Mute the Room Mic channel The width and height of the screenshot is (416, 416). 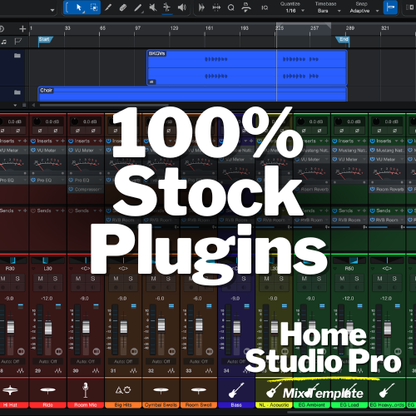click(x=78, y=278)
